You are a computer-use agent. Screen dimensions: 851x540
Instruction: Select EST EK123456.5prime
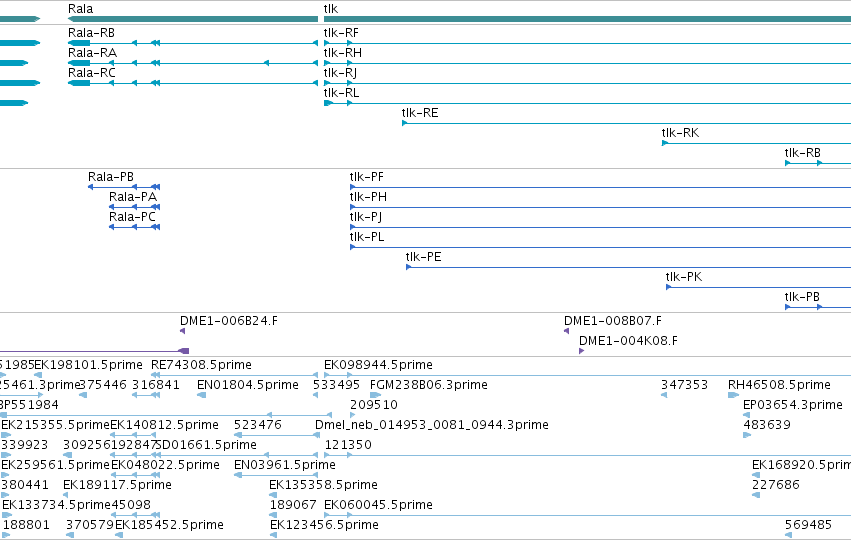coord(274,535)
